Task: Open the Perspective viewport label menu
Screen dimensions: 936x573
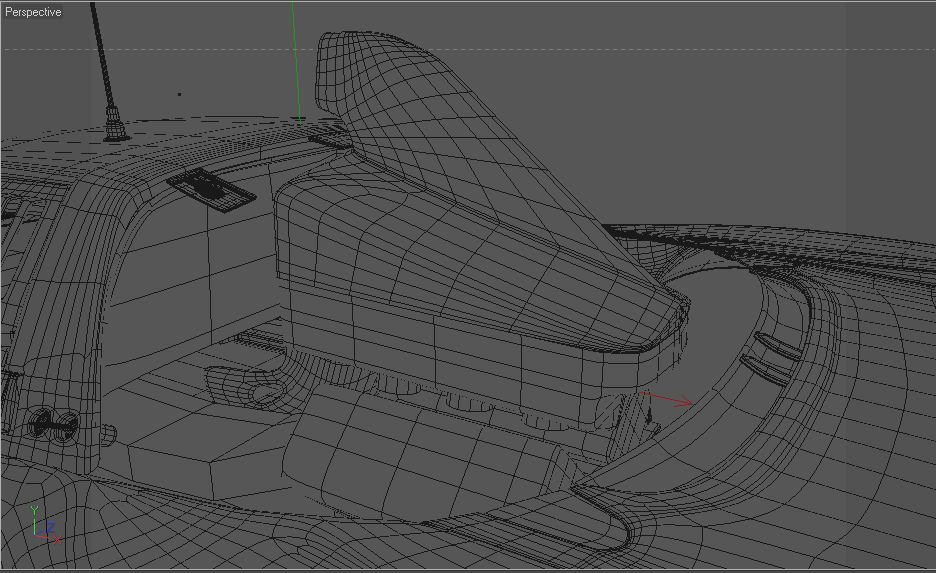Action: [x=33, y=12]
